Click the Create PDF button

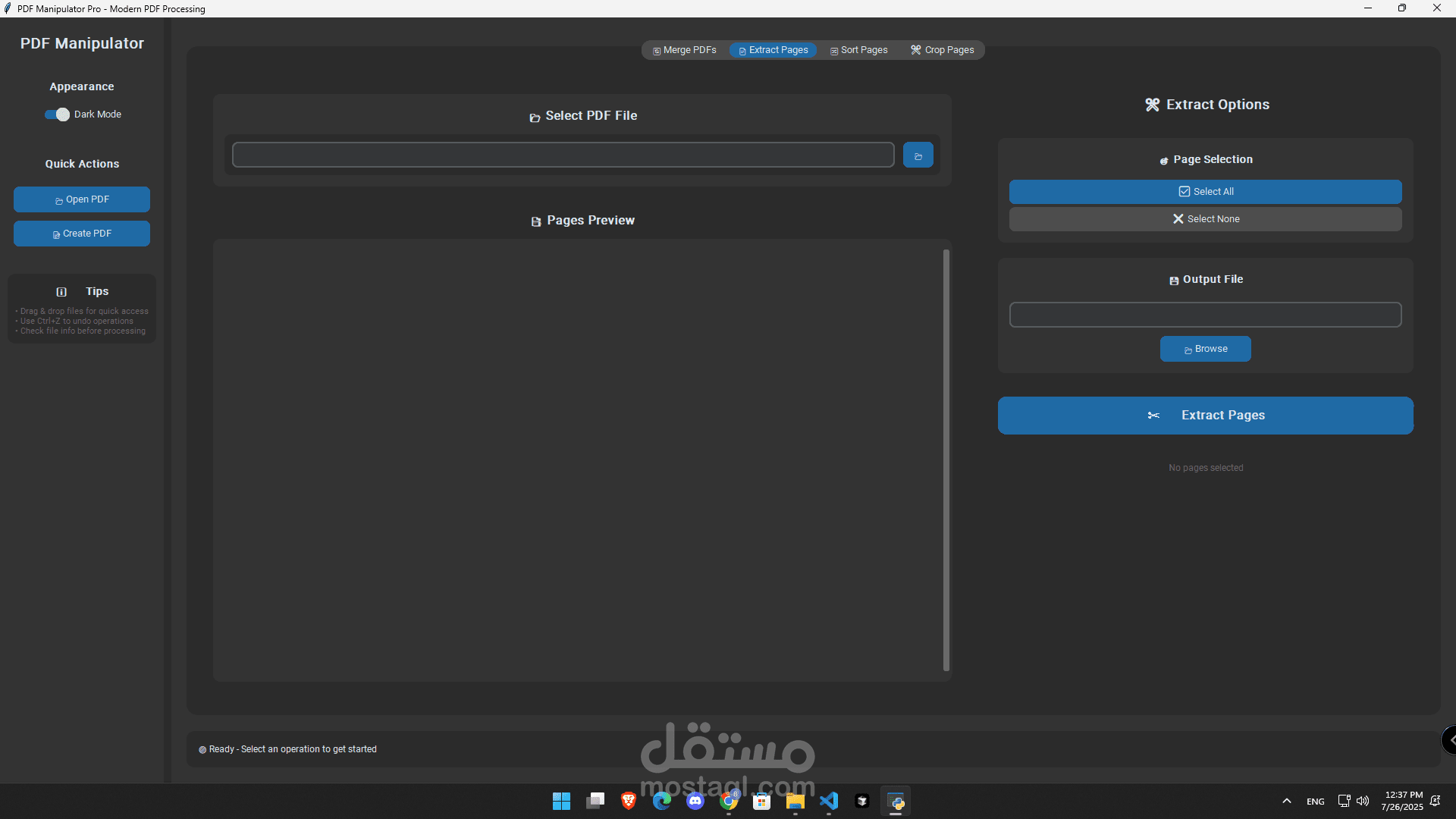82,234
